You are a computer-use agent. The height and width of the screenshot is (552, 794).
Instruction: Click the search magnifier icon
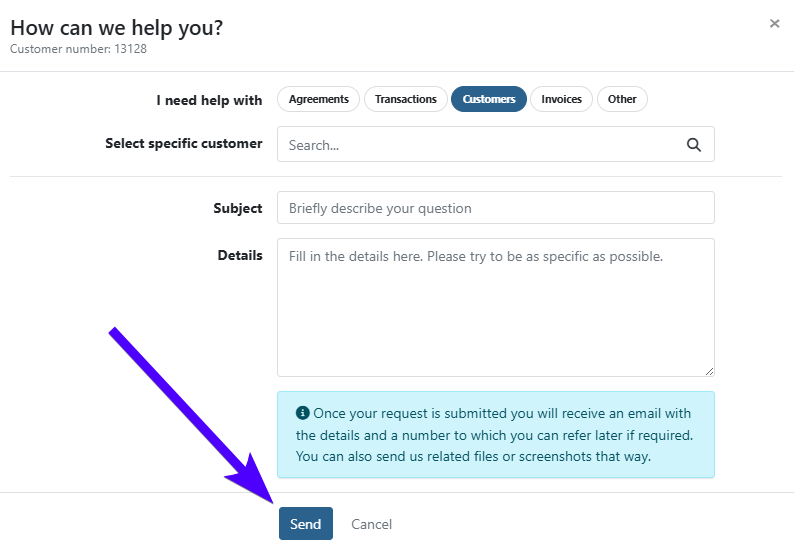[694, 145]
